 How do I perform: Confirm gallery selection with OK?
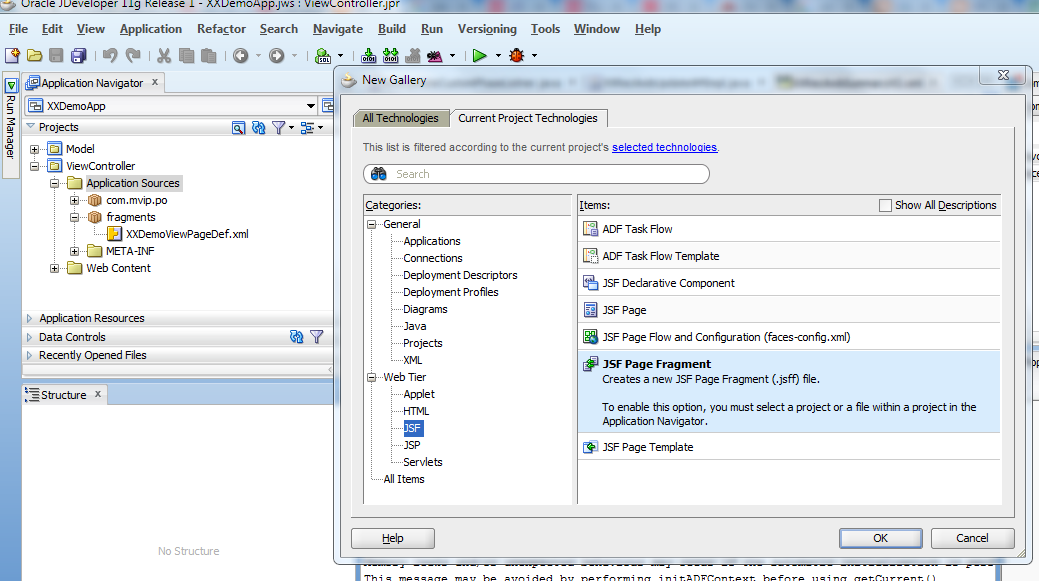pyautogui.click(x=880, y=538)
